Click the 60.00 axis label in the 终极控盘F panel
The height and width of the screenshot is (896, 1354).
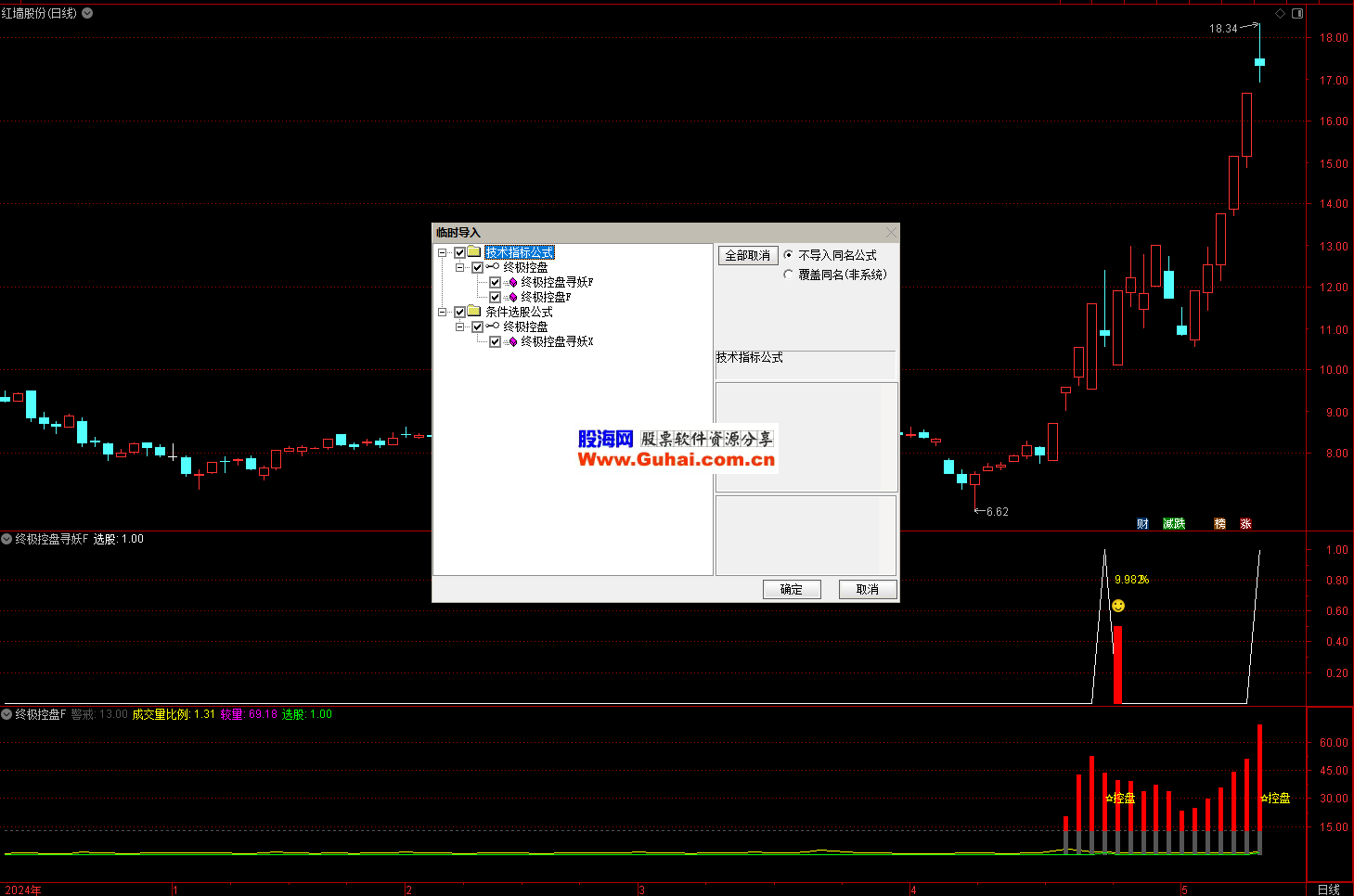[1334, 743]
